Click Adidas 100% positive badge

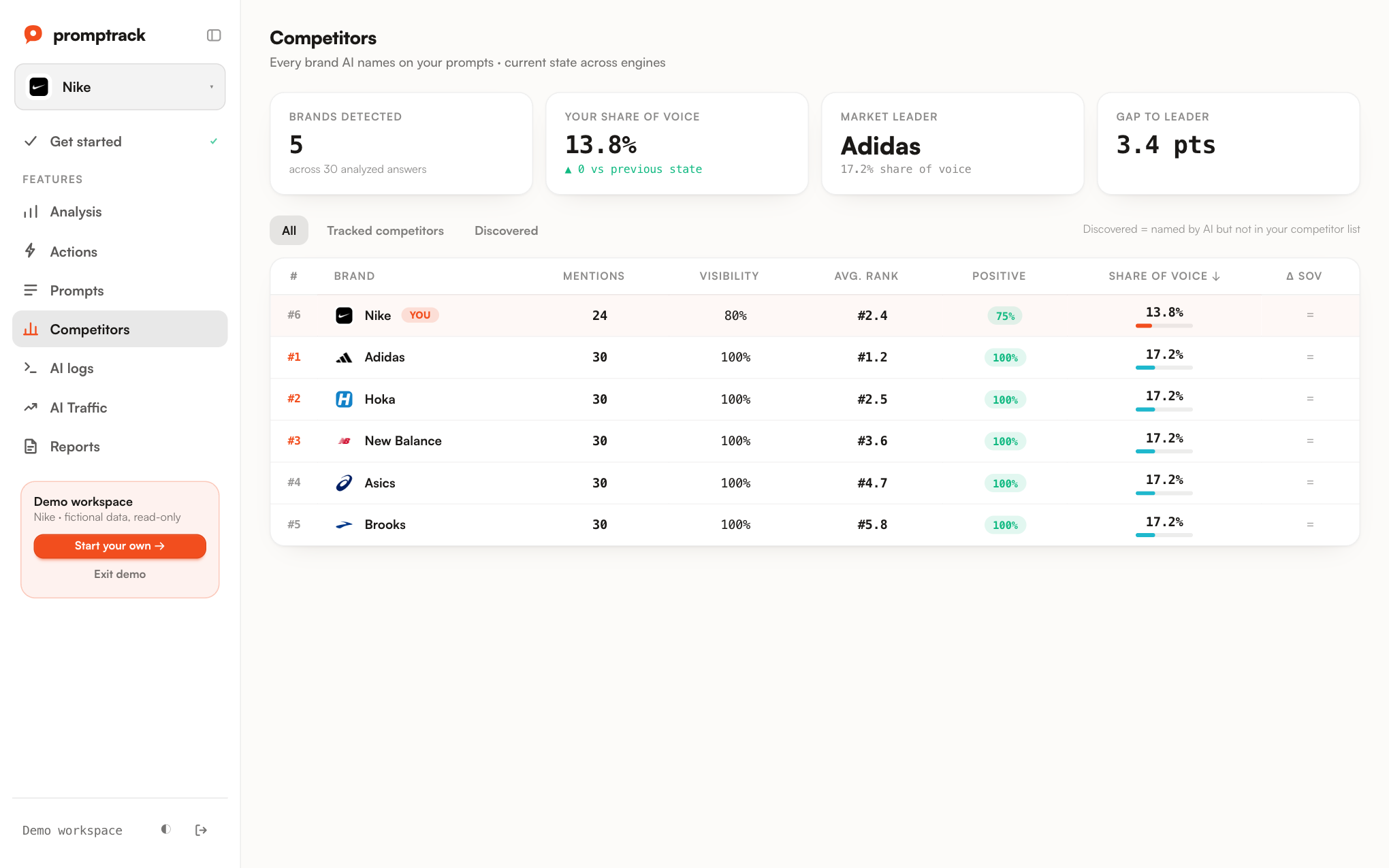tap(1005, 357)
